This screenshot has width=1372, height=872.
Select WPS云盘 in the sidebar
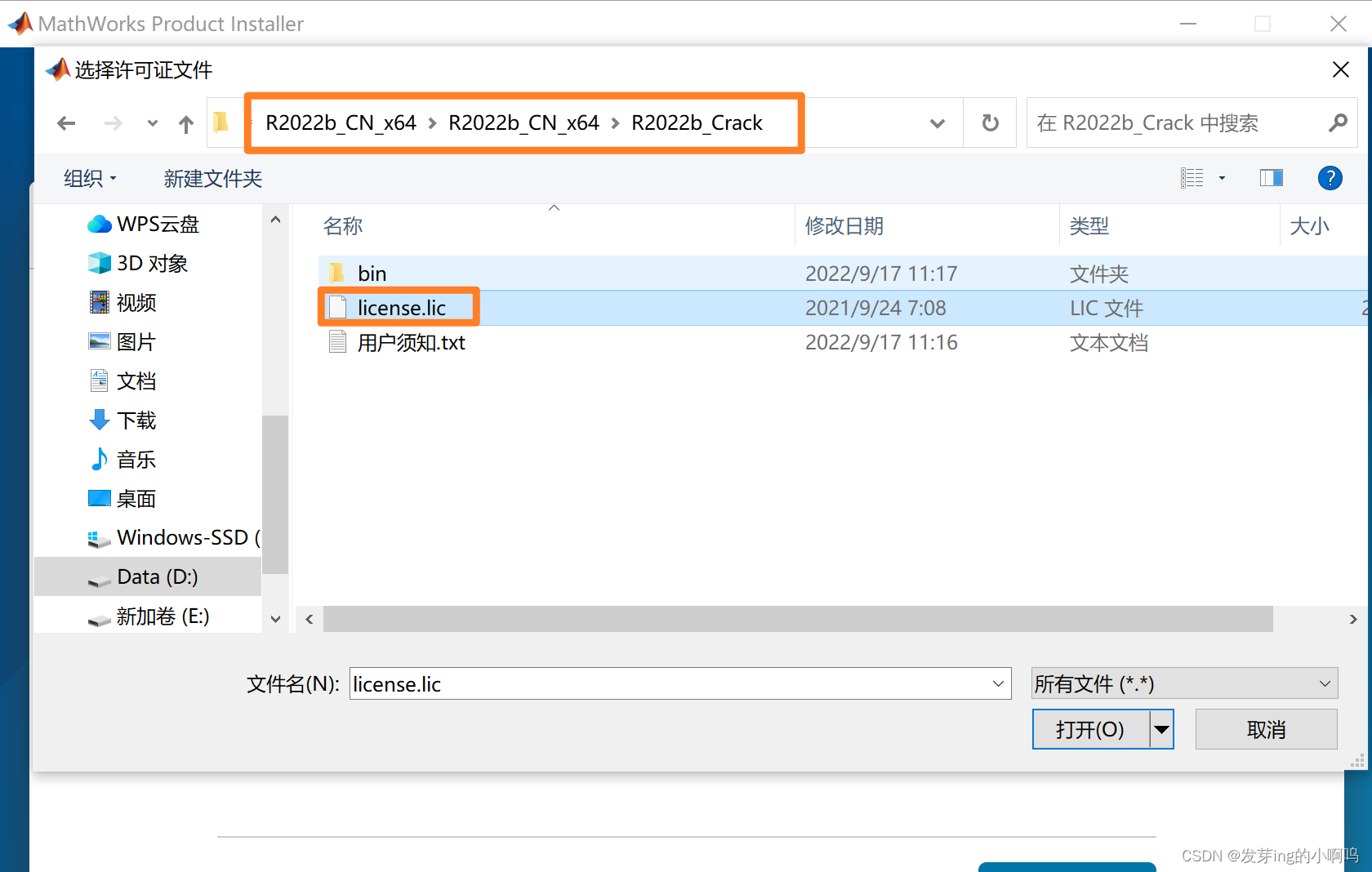point(144,225)
